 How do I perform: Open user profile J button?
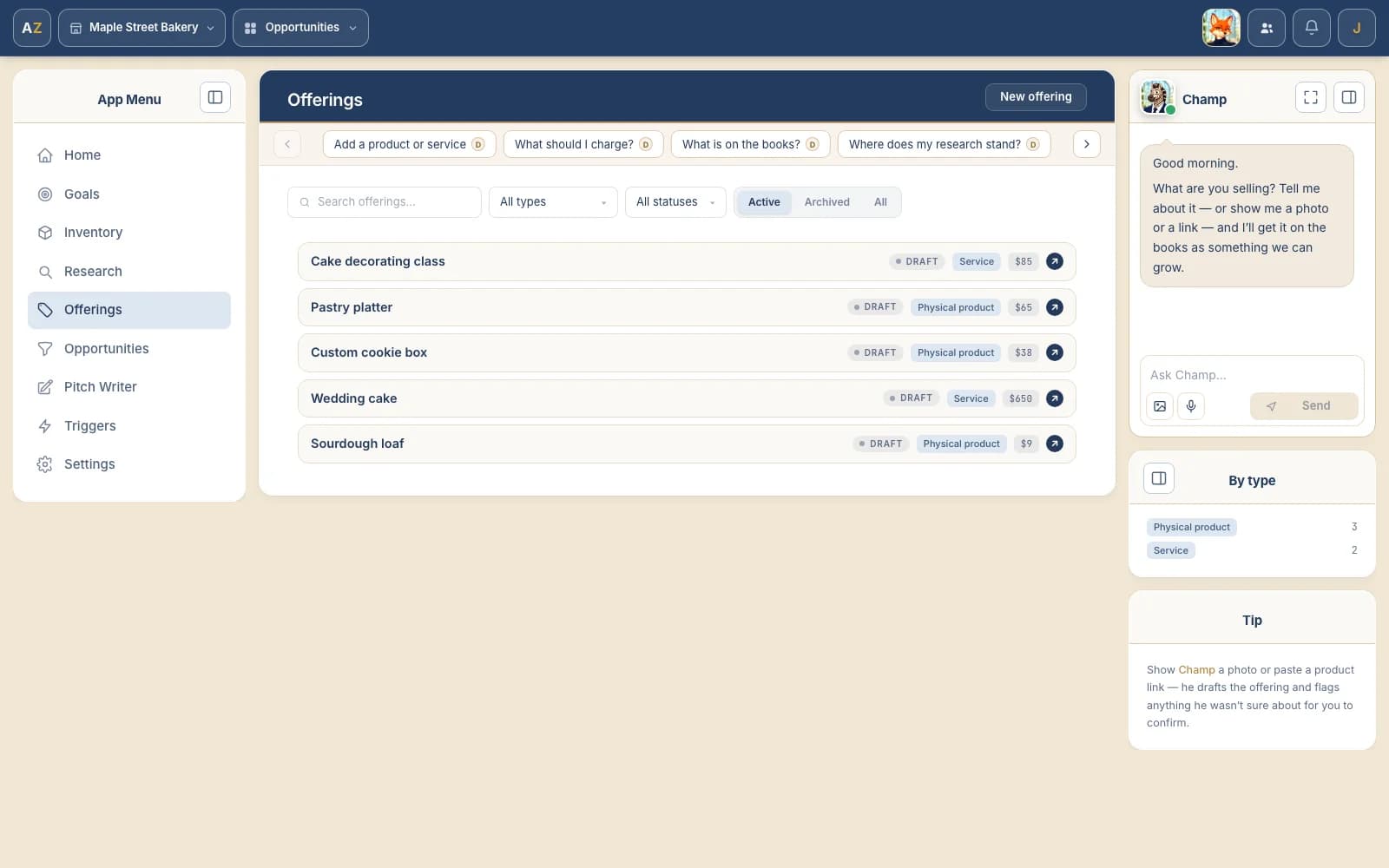tap(1357, 28)
